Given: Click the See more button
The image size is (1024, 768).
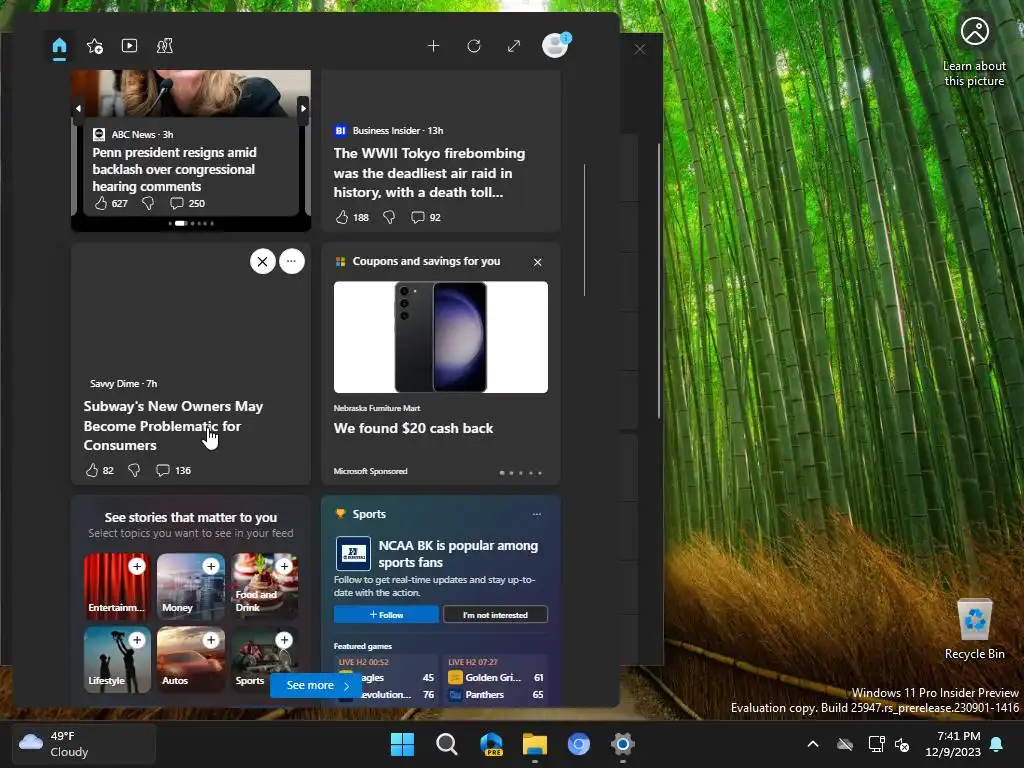Looking at the screenshot, I should (317, 685).
